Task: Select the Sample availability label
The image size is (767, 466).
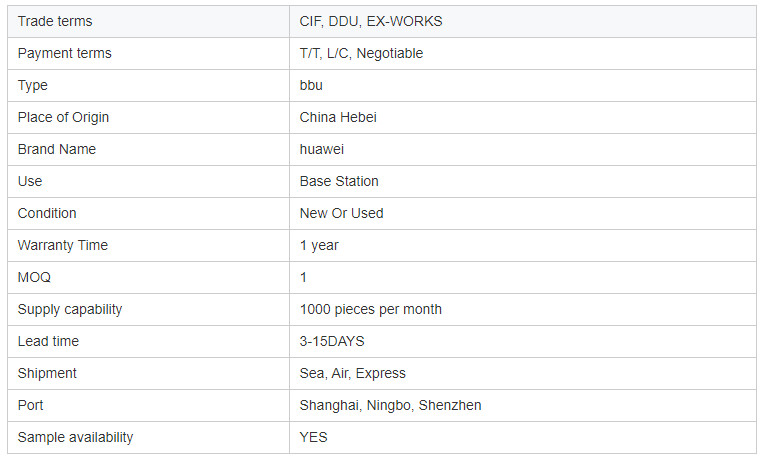Action: pyautogui.click(x=75, y=437)
